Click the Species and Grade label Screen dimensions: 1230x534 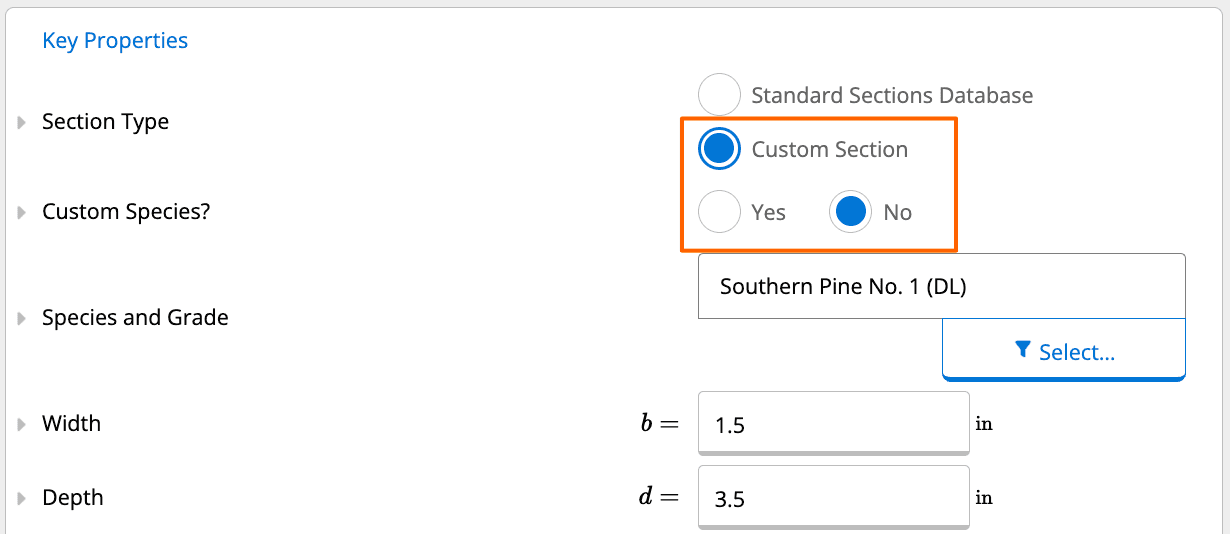point(135,318)
